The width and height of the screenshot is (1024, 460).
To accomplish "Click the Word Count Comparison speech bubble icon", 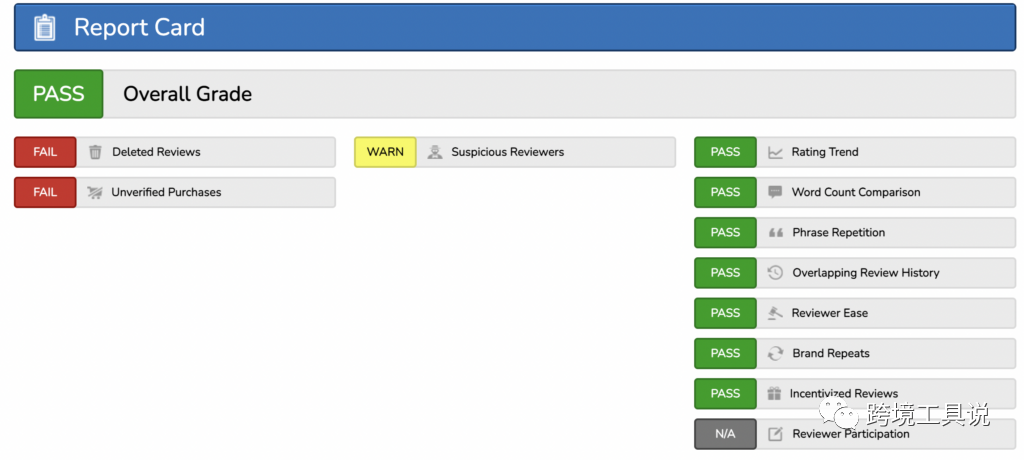I will pos(775,192).
